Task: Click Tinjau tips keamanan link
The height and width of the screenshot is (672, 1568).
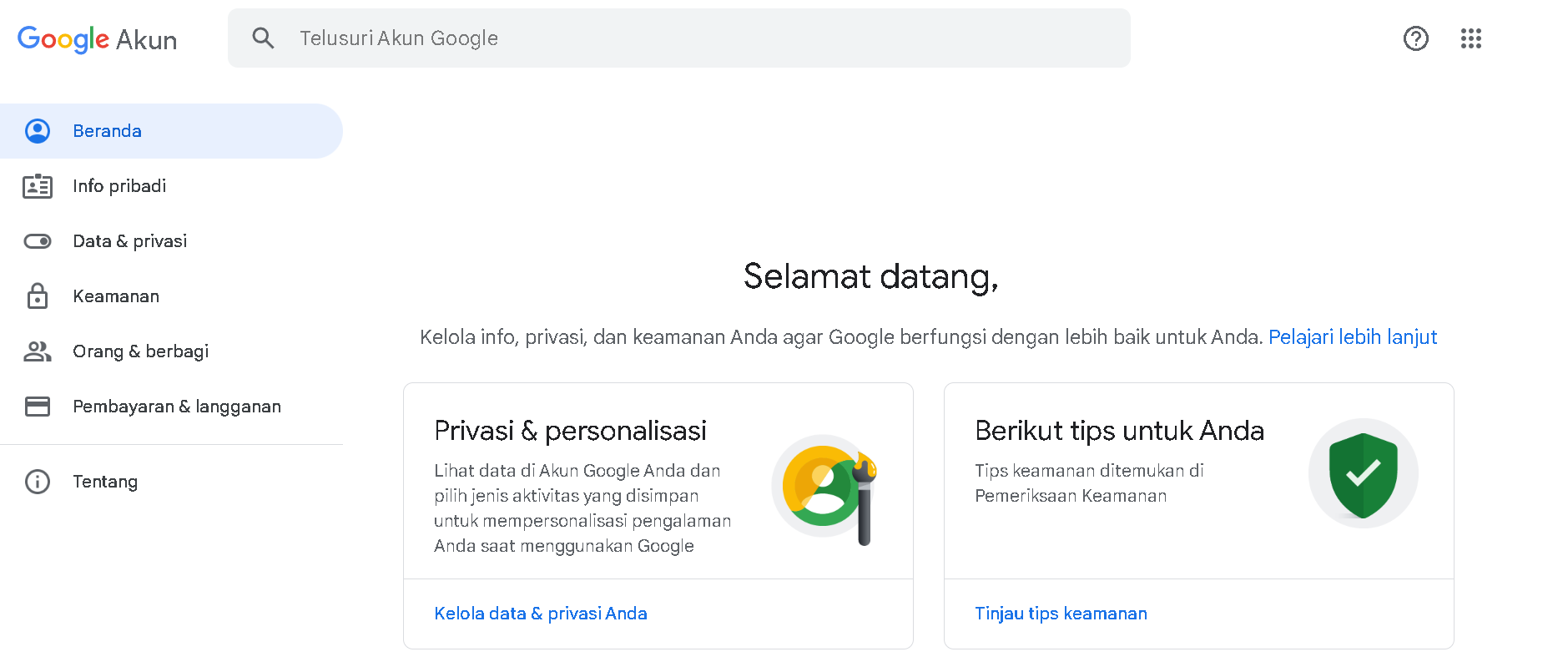Action: [x=1060, y=614]
